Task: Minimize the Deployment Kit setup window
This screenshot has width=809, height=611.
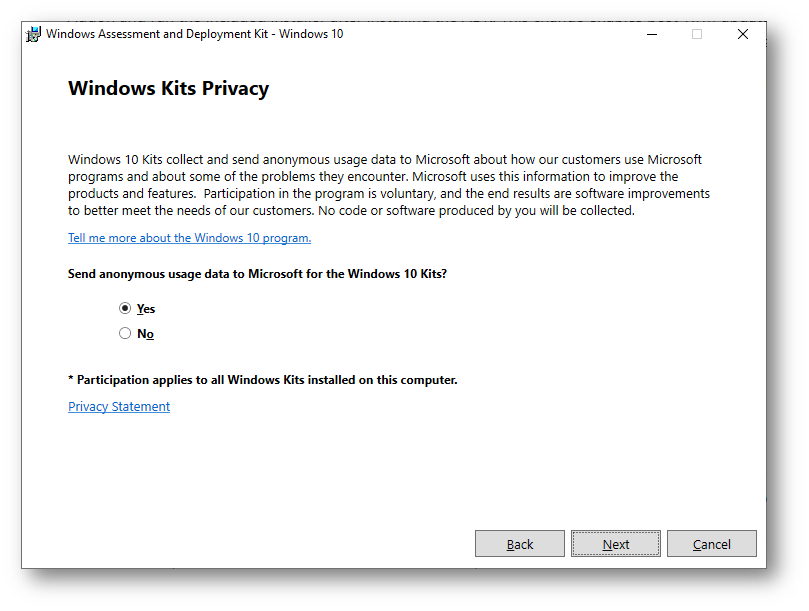Action: [x=652, y=34]
